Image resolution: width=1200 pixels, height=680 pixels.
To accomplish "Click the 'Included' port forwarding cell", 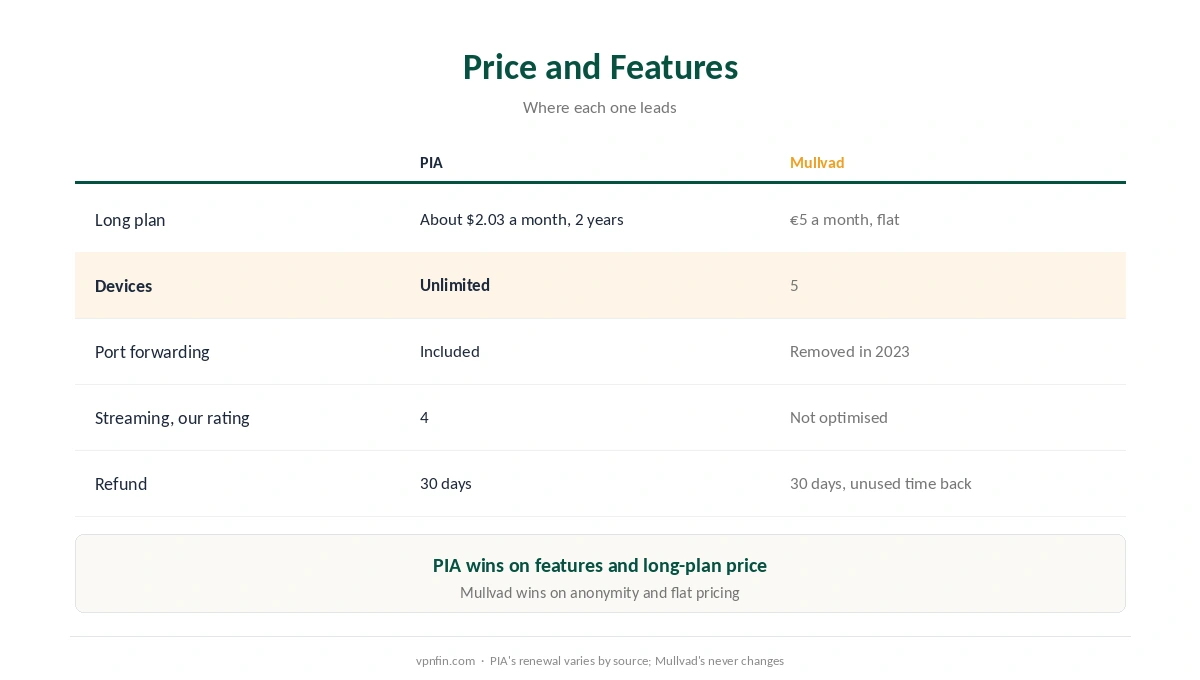I will pyautogui.click(x=450, y=352).
